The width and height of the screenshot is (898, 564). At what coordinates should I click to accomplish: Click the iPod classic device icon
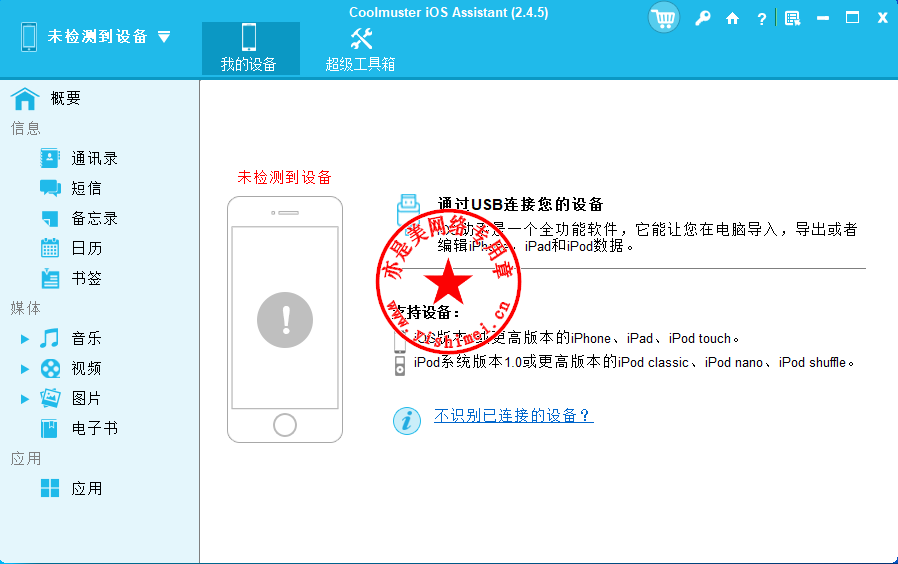click(x=400, y=365)
